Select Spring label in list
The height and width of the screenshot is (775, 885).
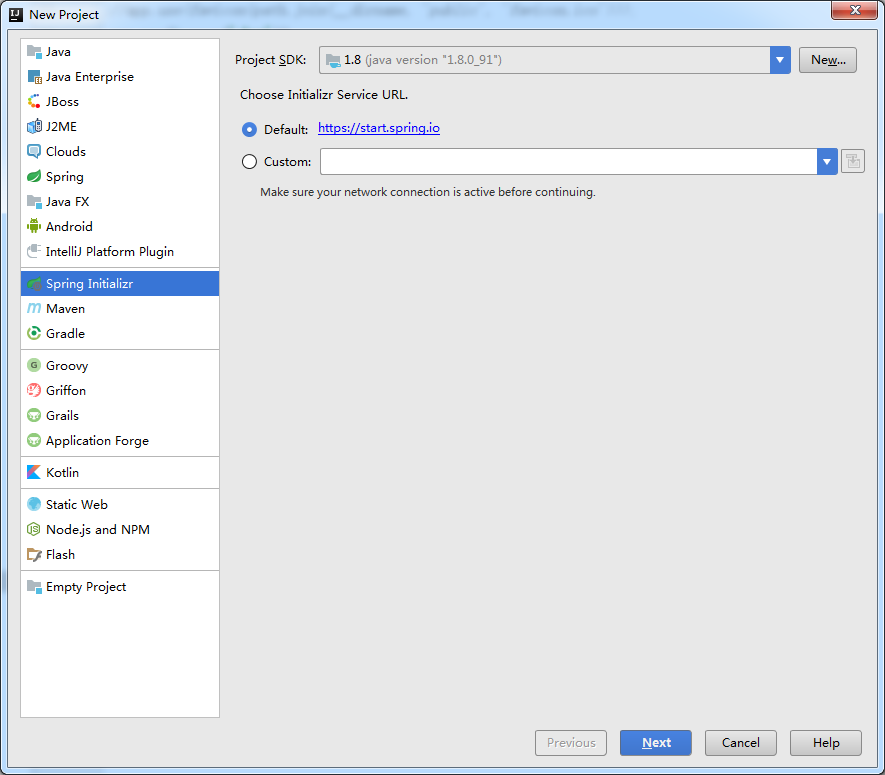pyautogui.click(x=64, y=177)
